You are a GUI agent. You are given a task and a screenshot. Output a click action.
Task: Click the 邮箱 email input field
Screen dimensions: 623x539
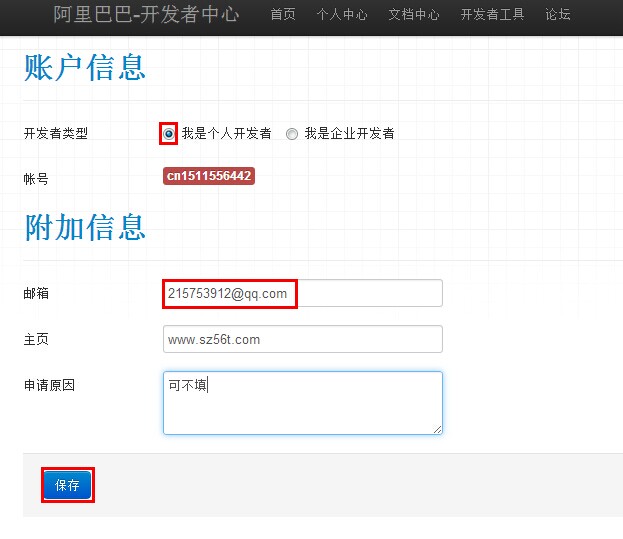click(x=302, y=293)
